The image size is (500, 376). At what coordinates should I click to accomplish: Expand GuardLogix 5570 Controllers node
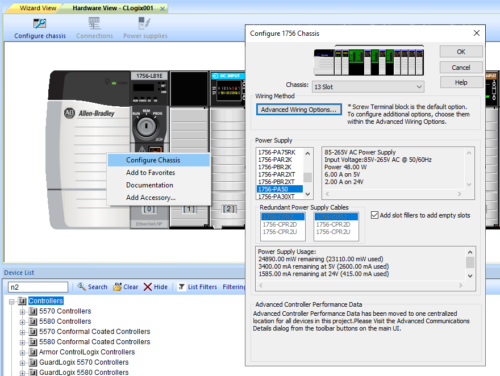point(22,363)
